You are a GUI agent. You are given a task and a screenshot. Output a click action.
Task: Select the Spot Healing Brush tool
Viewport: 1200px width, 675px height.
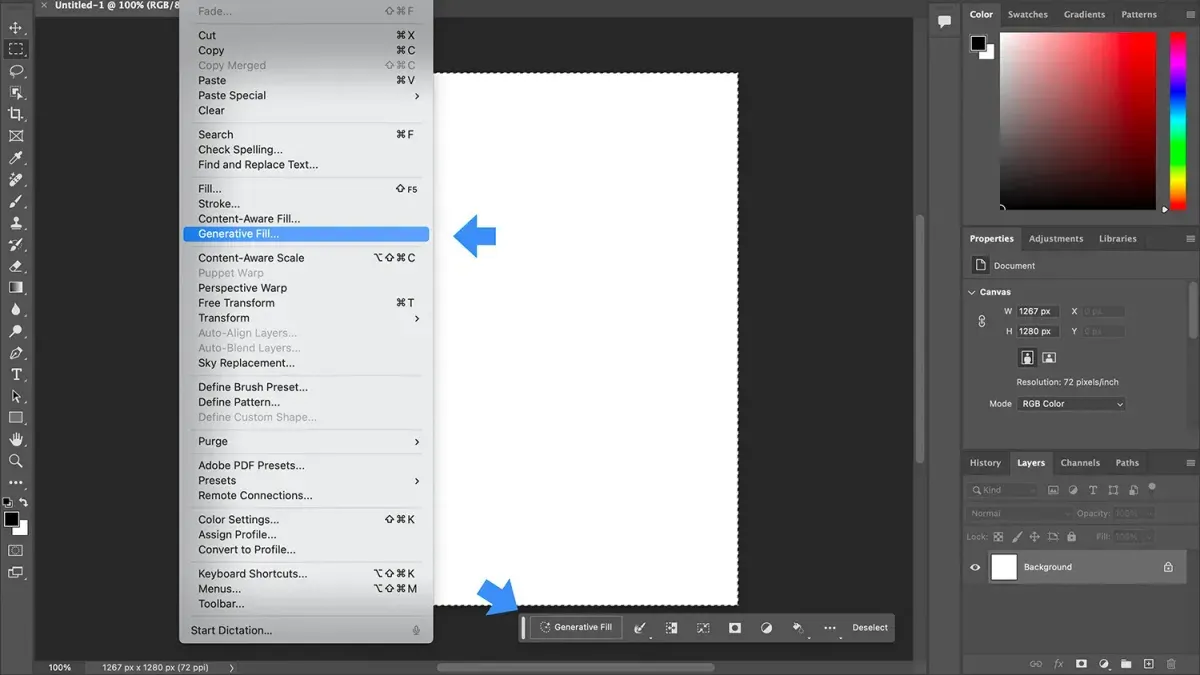pyautogui.click(x=16, y=180)
